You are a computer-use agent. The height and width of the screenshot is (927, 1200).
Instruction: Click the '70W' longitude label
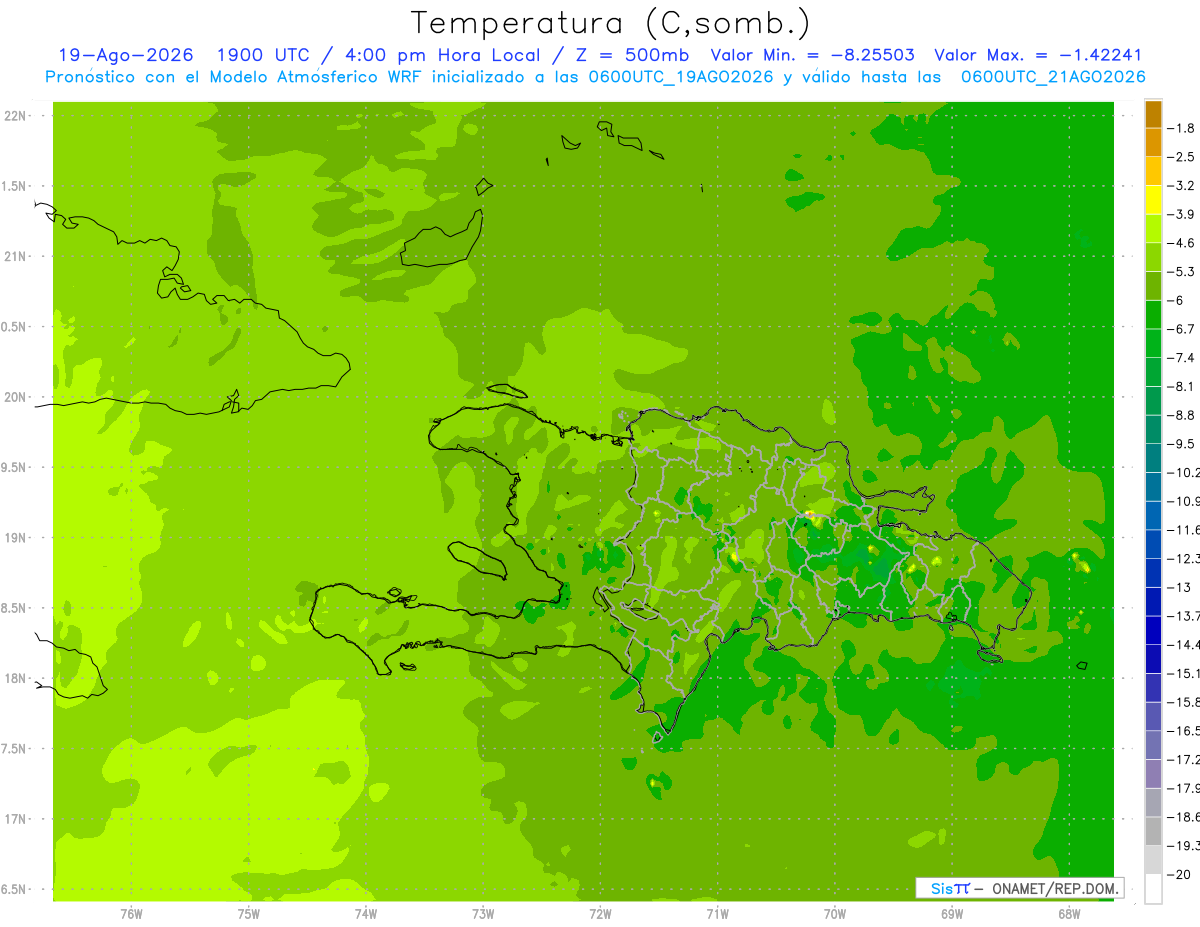click(835, 914)
